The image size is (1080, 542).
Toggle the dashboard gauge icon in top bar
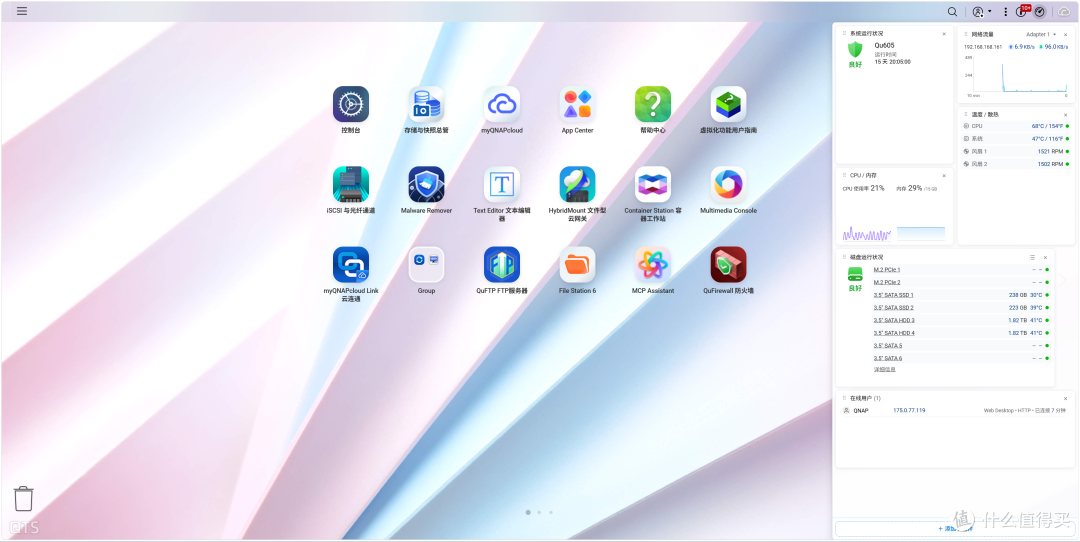click(x=1040, y=12)
